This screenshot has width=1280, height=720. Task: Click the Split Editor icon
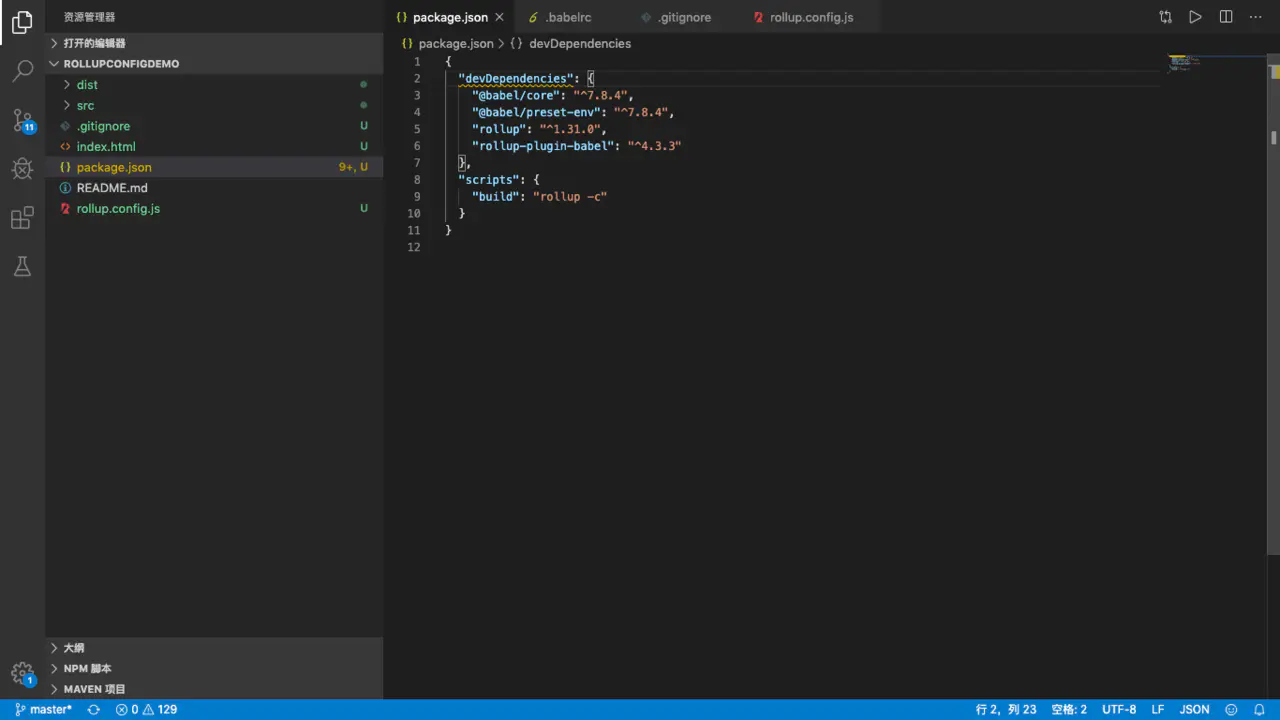click(x=1225, y=17)
